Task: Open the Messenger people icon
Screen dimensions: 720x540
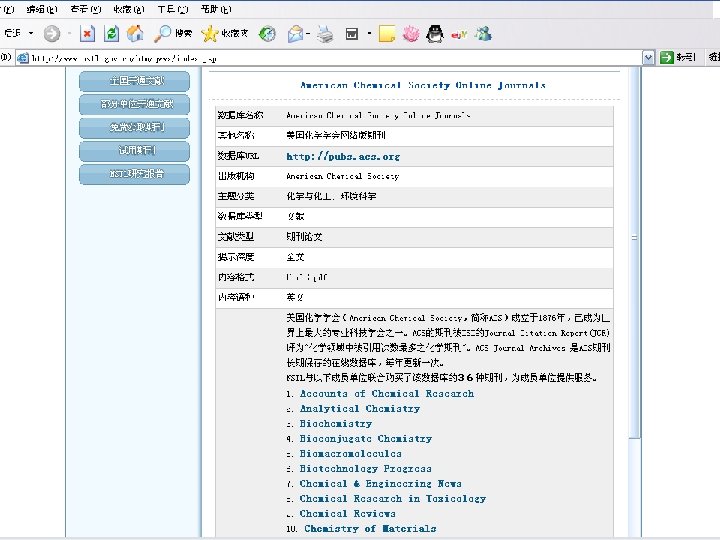Action: (483, 34)
